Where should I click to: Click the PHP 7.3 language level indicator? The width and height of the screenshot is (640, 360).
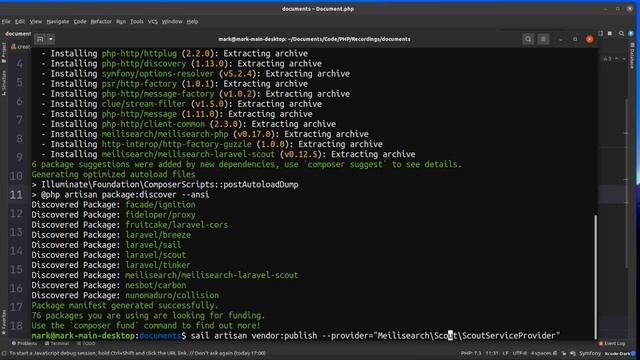click(x=471, y=353)
